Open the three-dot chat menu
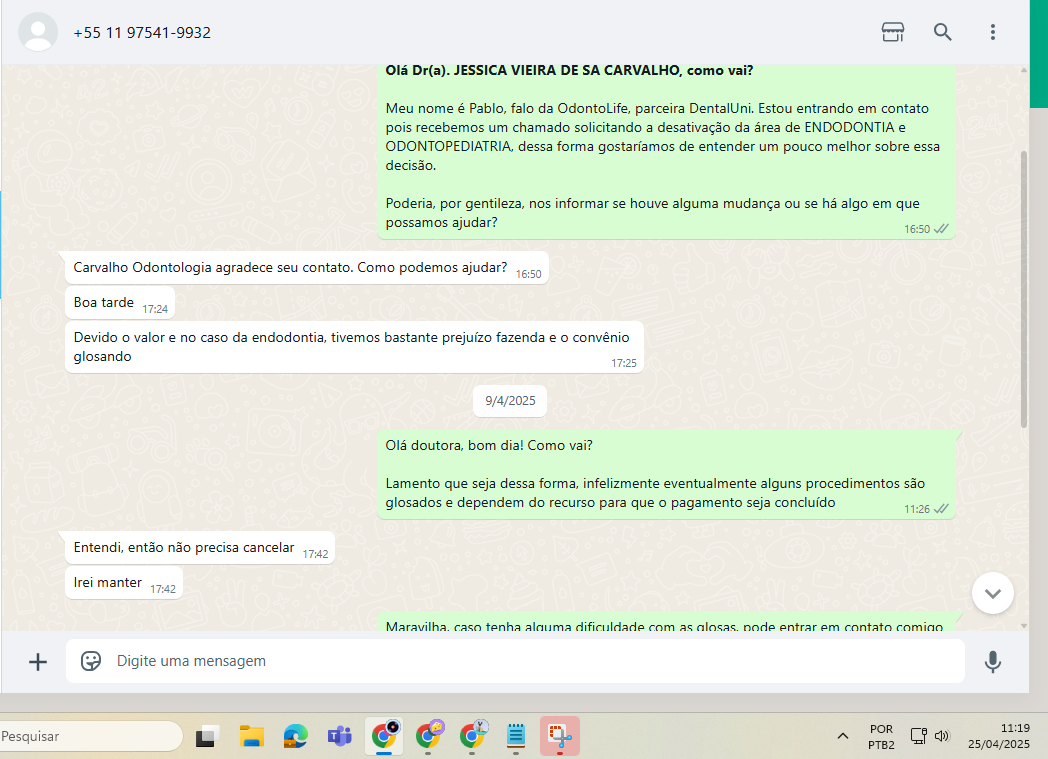The image size is (1048, 759). [993, 31]
